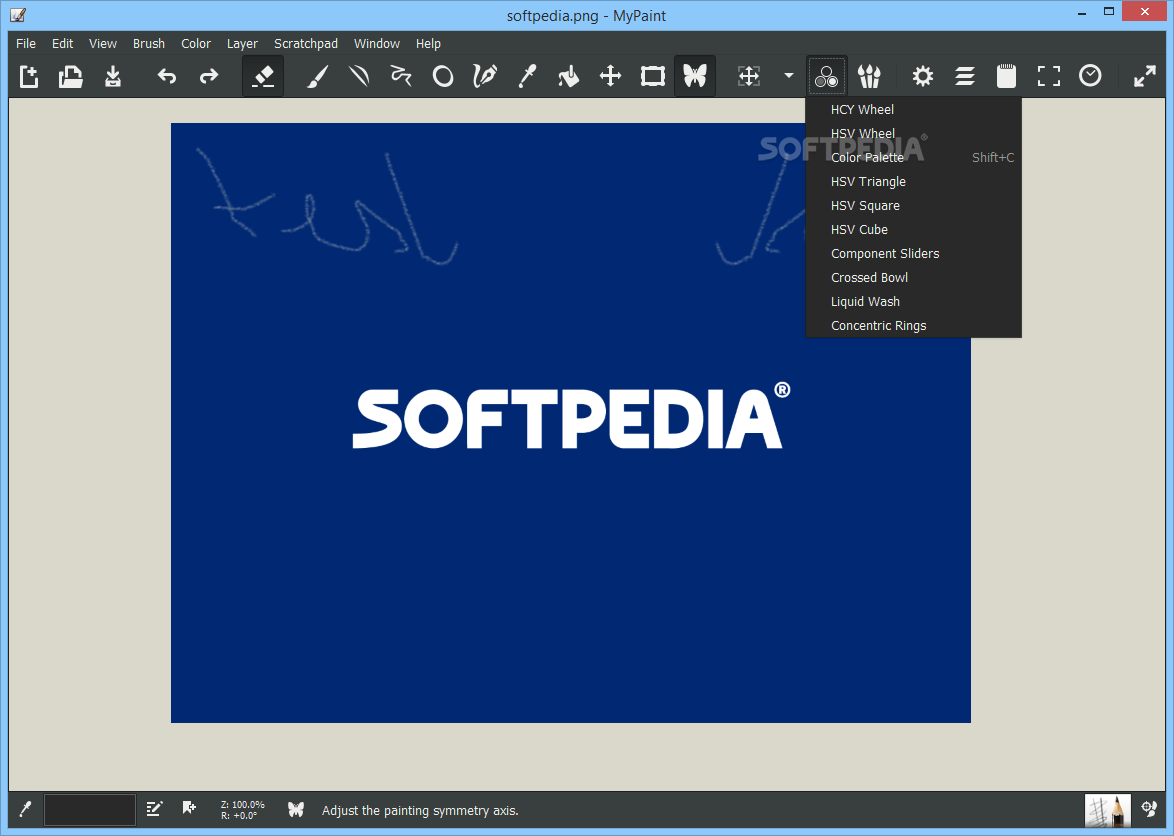Select the Inking pen tool
This screenshot has width=1174, height=836.
click(485, 76)
